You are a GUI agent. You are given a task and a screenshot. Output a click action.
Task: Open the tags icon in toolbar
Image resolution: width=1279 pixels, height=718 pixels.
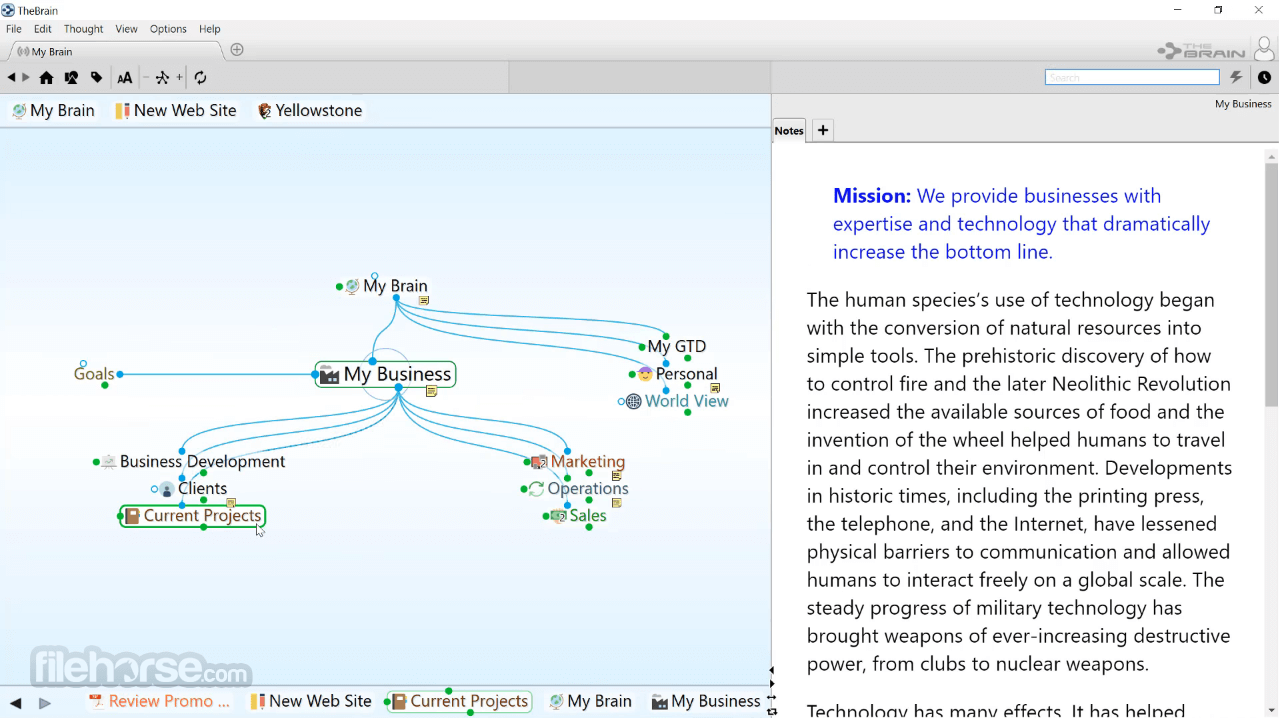pos(96,78)
